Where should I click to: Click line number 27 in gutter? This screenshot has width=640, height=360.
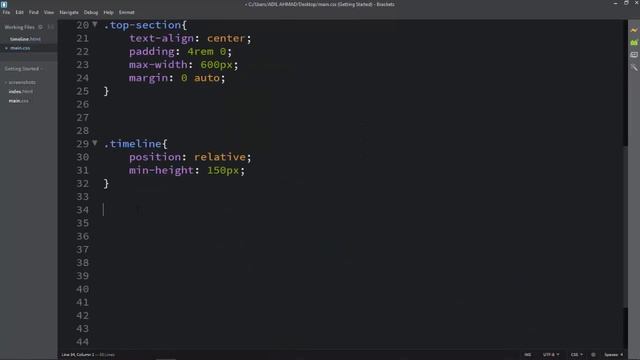click(82, 118)
